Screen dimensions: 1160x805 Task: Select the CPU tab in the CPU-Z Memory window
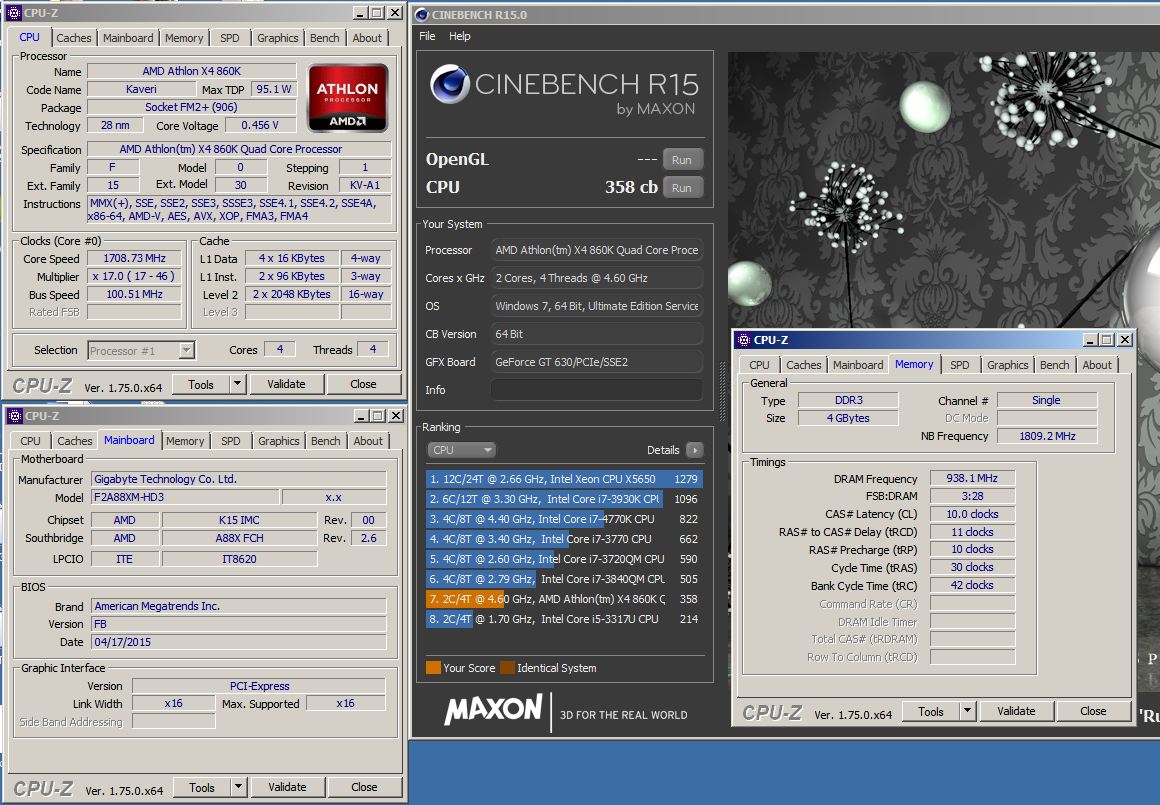coord(759,365)
